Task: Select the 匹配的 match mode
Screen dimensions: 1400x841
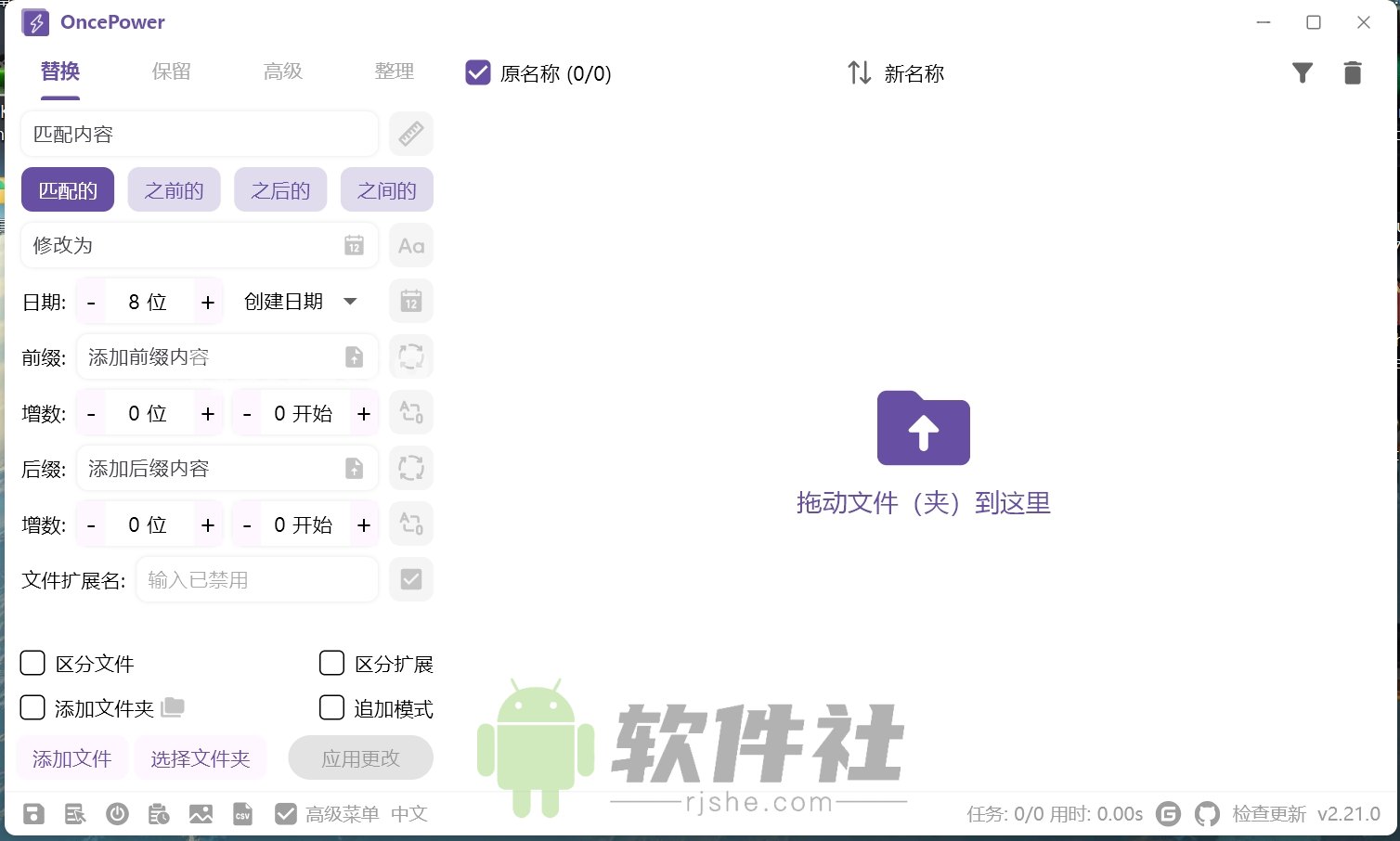Action: (x=68, y=190)
